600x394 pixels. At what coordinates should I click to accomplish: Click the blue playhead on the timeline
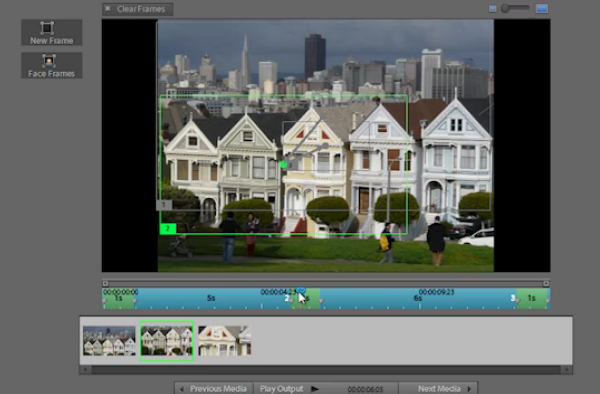click(301, 291)
